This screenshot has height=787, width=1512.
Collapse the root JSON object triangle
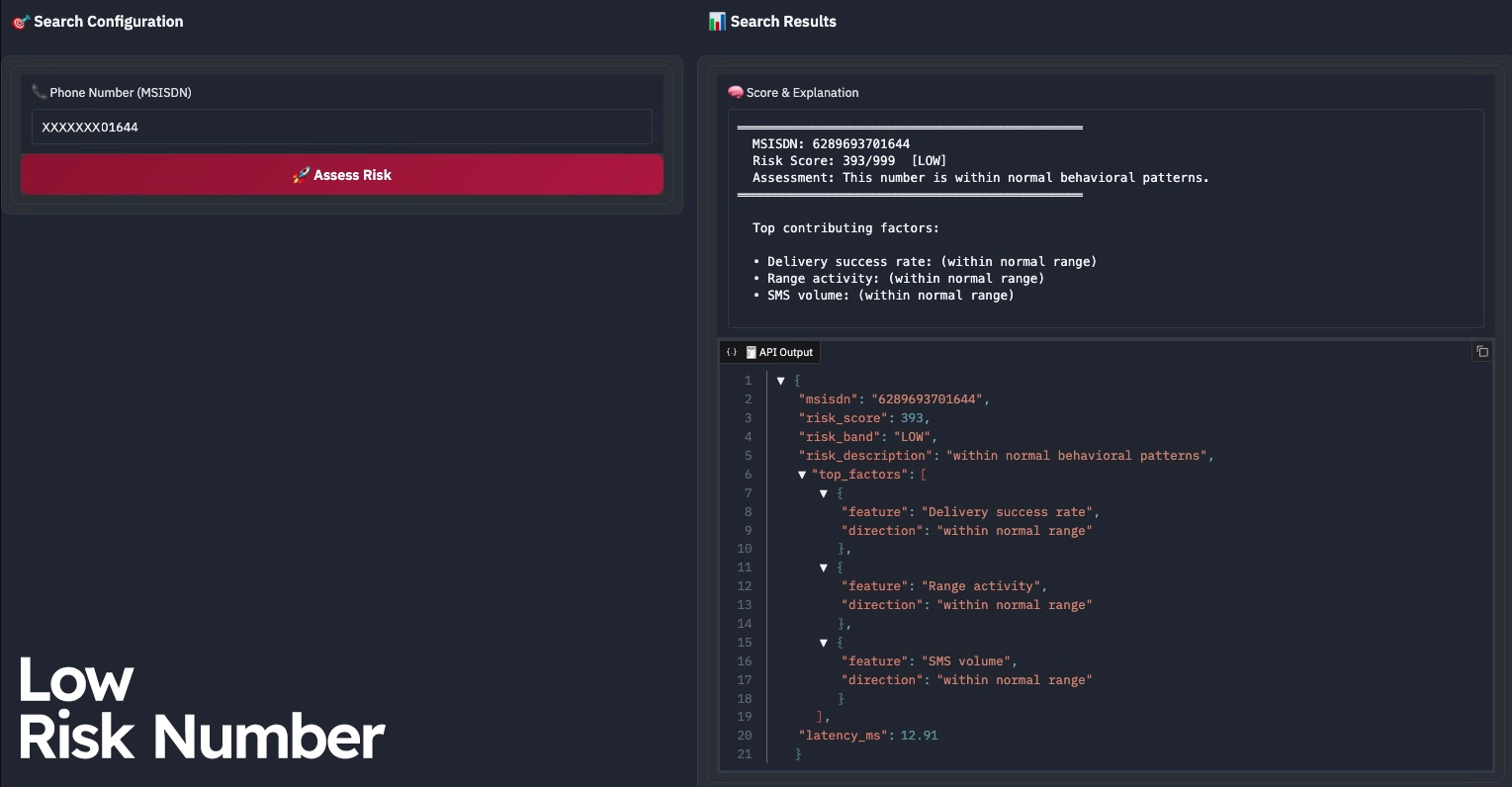click(x=780, y=381)
